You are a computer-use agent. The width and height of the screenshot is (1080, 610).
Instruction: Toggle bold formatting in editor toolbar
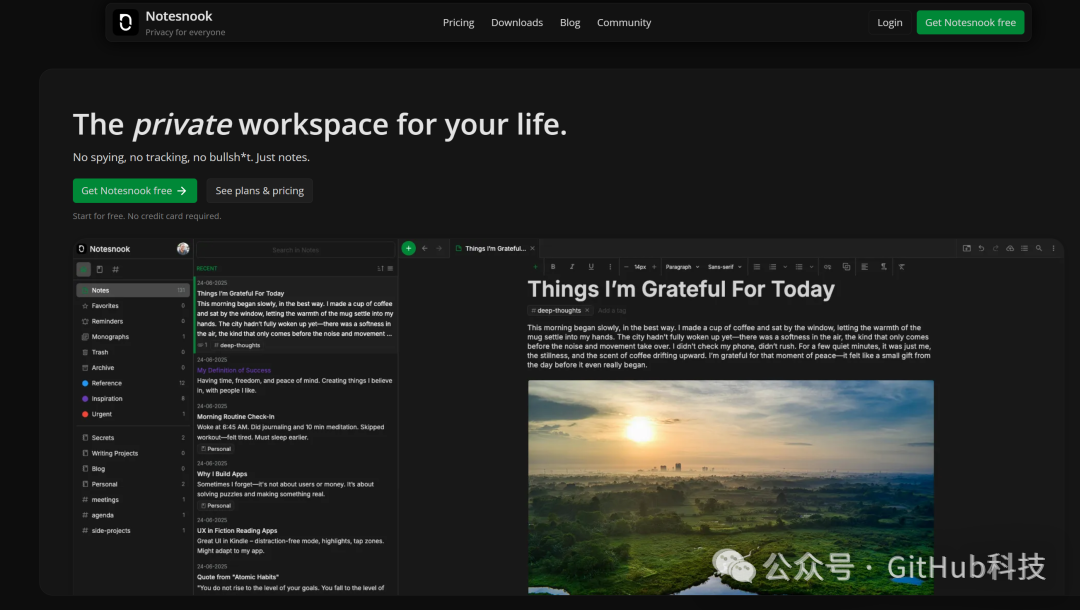point(553,267)
